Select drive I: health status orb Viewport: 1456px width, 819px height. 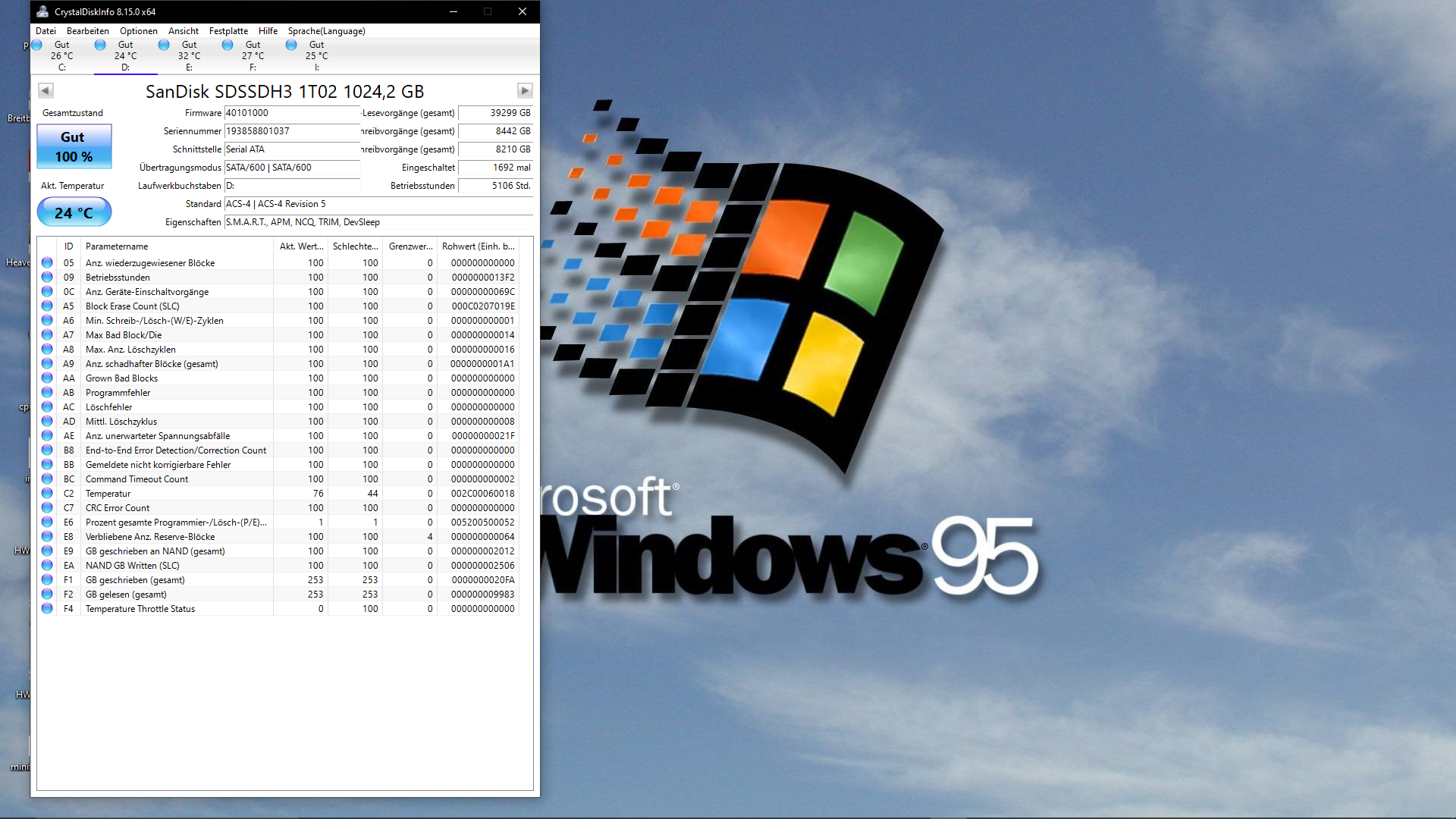(291, 45)
